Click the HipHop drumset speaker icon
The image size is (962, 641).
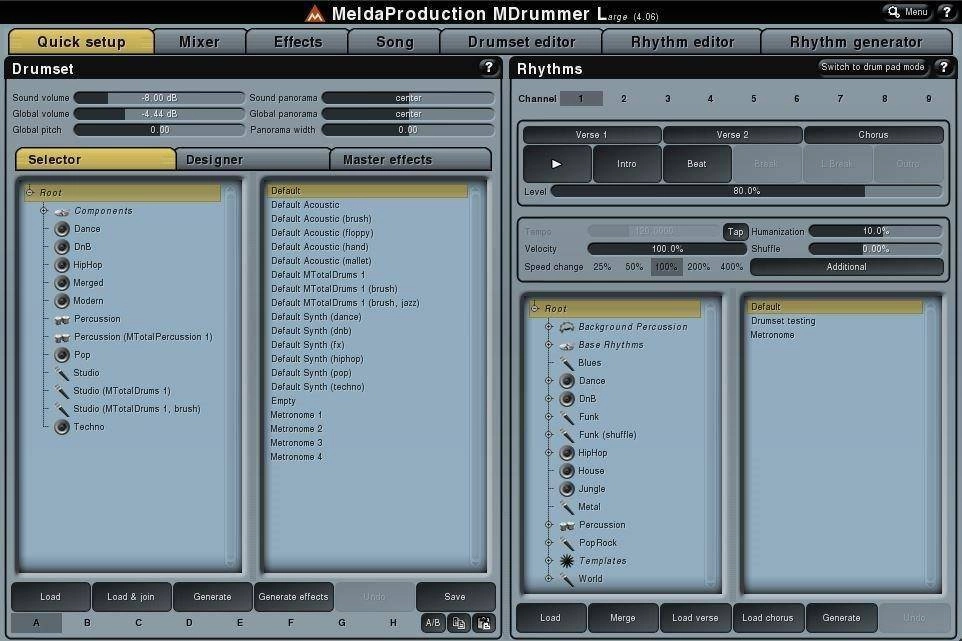click(x=62, y=265)
